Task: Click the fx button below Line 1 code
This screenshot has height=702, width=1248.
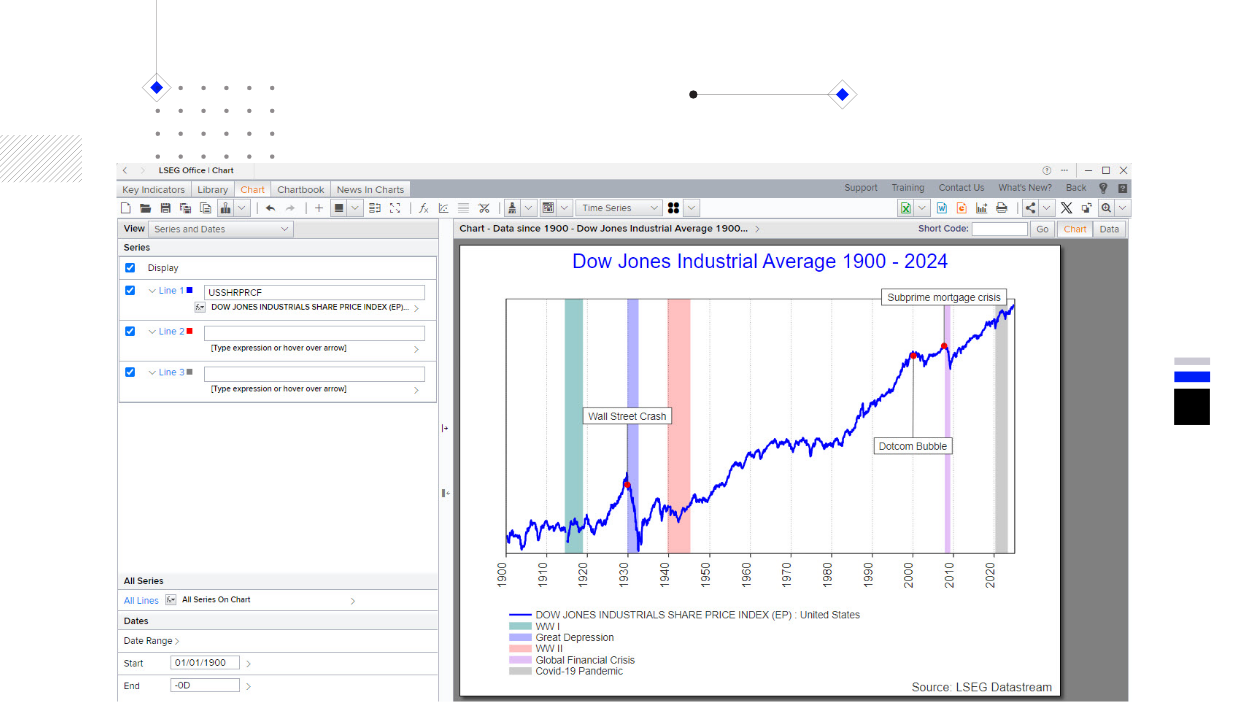Action: click(200, 307)
